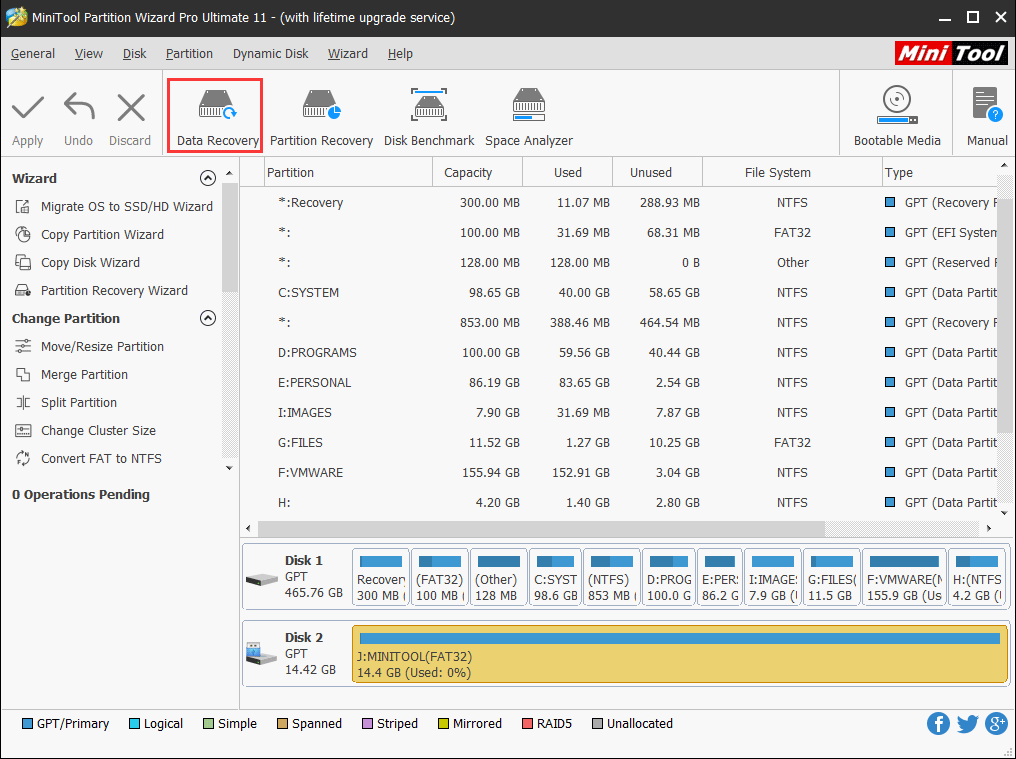1016x759 pixels.
Task: Sort by File System column header
Action: click(792, 172)
